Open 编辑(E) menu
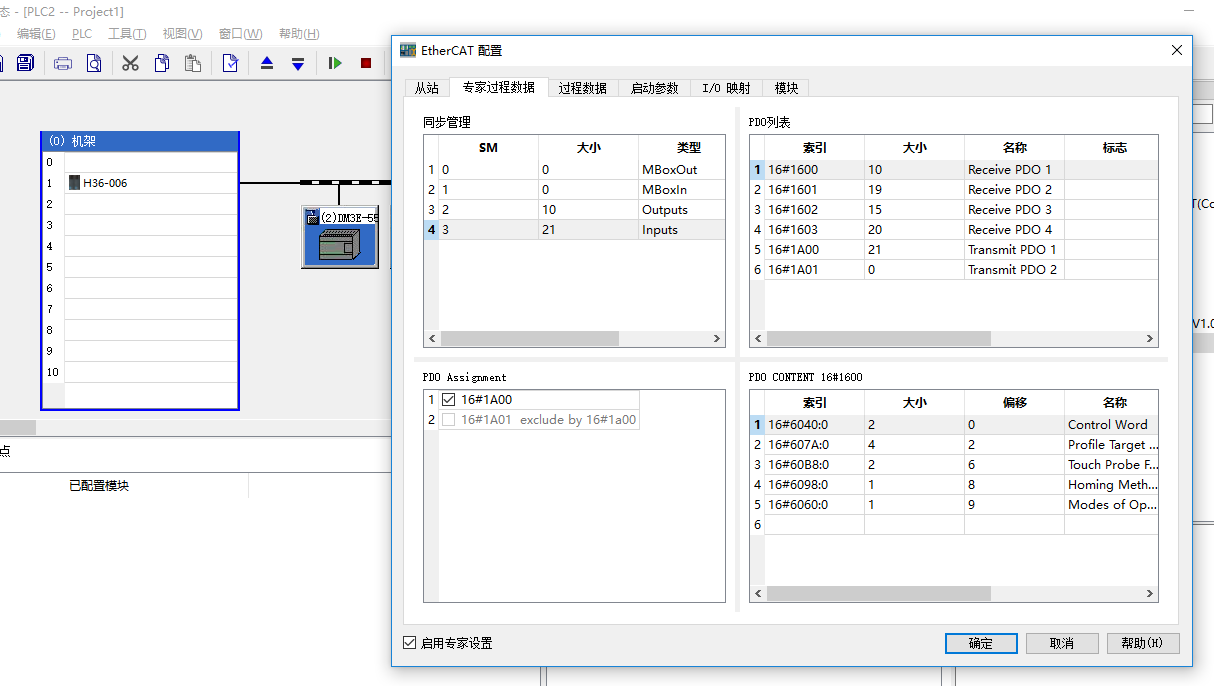This screenshot has width=1214, height=686. coord(36,34)
